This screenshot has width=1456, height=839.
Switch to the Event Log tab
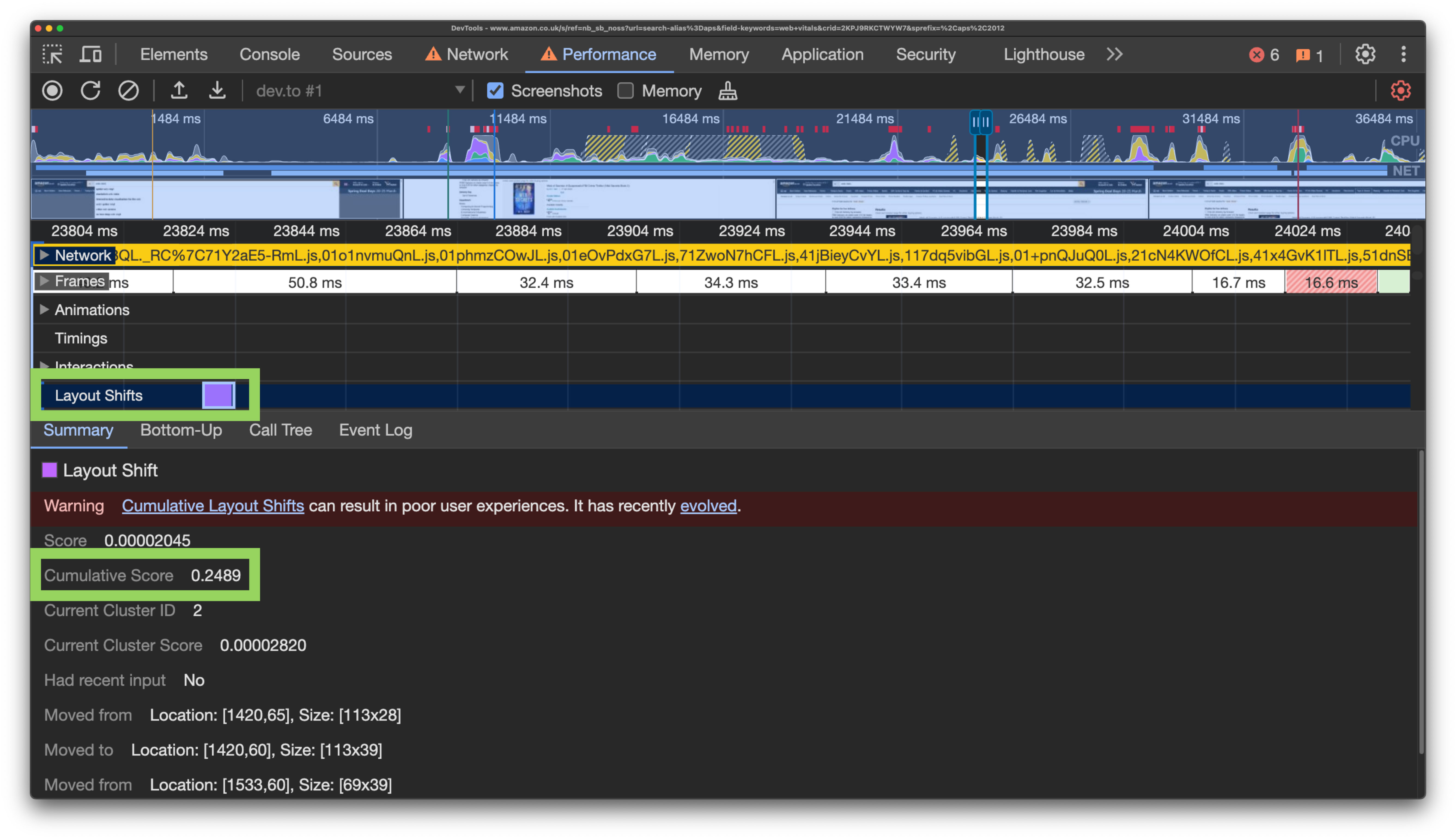[375, 430]
